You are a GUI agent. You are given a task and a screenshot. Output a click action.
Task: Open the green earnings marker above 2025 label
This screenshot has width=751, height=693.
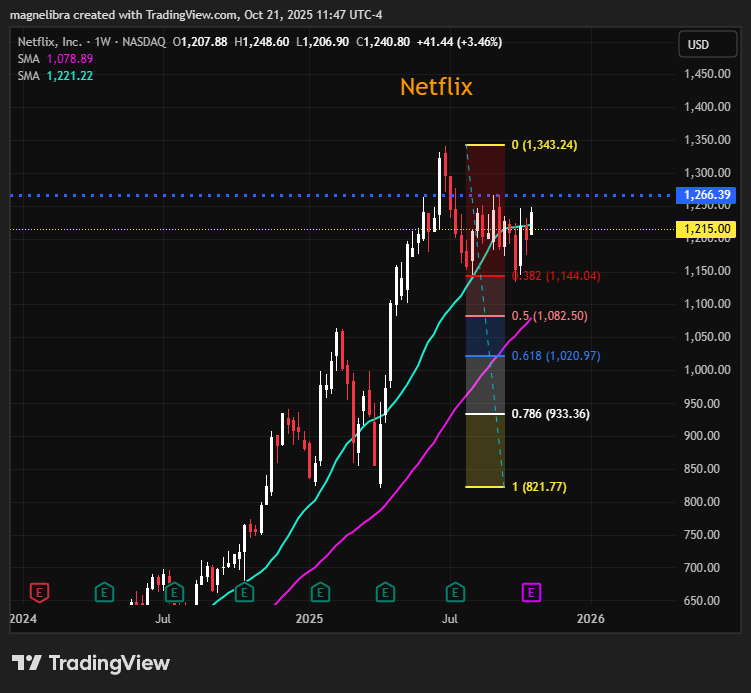point(320,592)
